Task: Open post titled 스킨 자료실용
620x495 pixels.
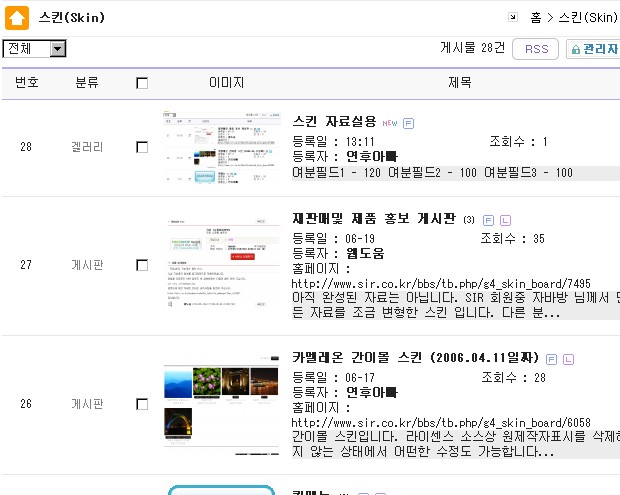Action: pyautogui.click(x=334, y=121)
